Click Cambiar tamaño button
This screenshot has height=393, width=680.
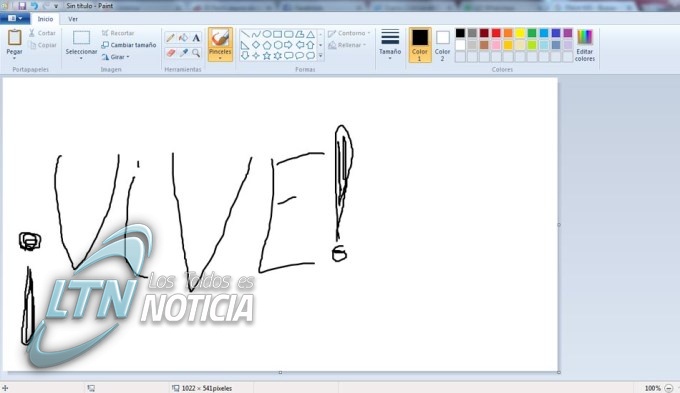pyautogui.click(x=129, y=45)
